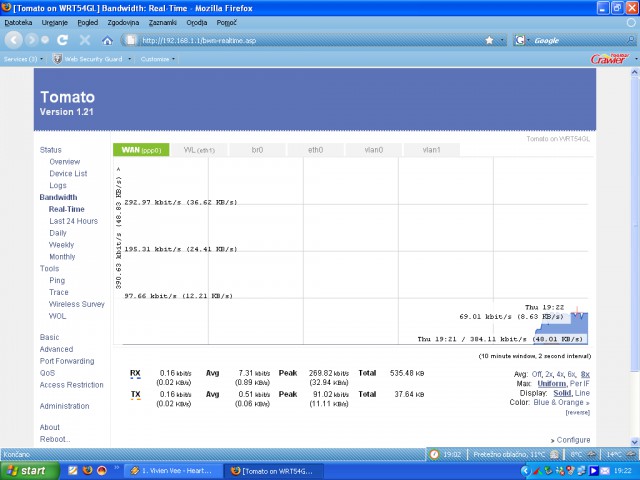Launch Firefox from quick launch bar

click(x=87, y=471)
